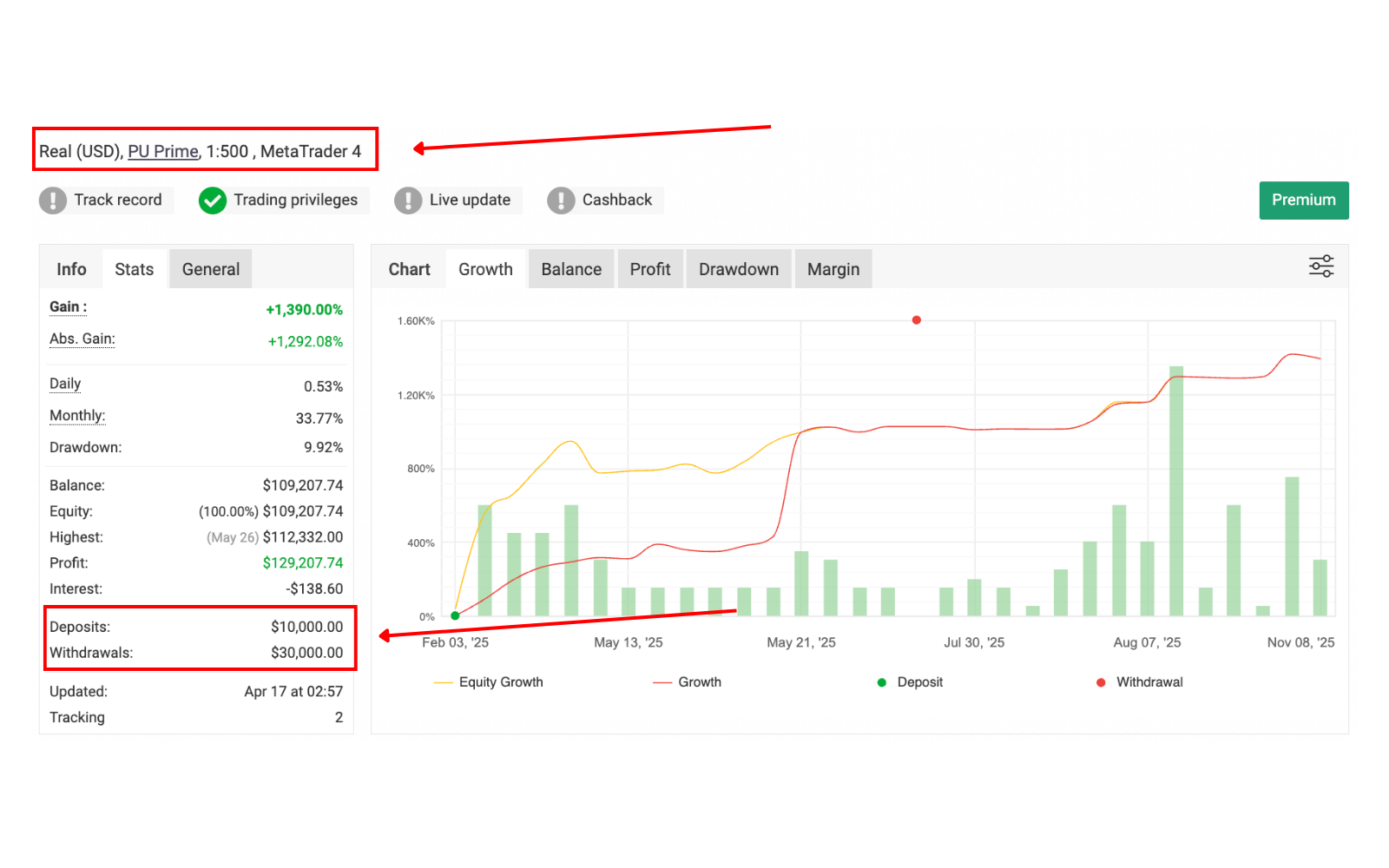Click the -$138.60 Interest value
Viewport: 1389px width, 868px height.
pyautogui.click(x=314, y=589)
